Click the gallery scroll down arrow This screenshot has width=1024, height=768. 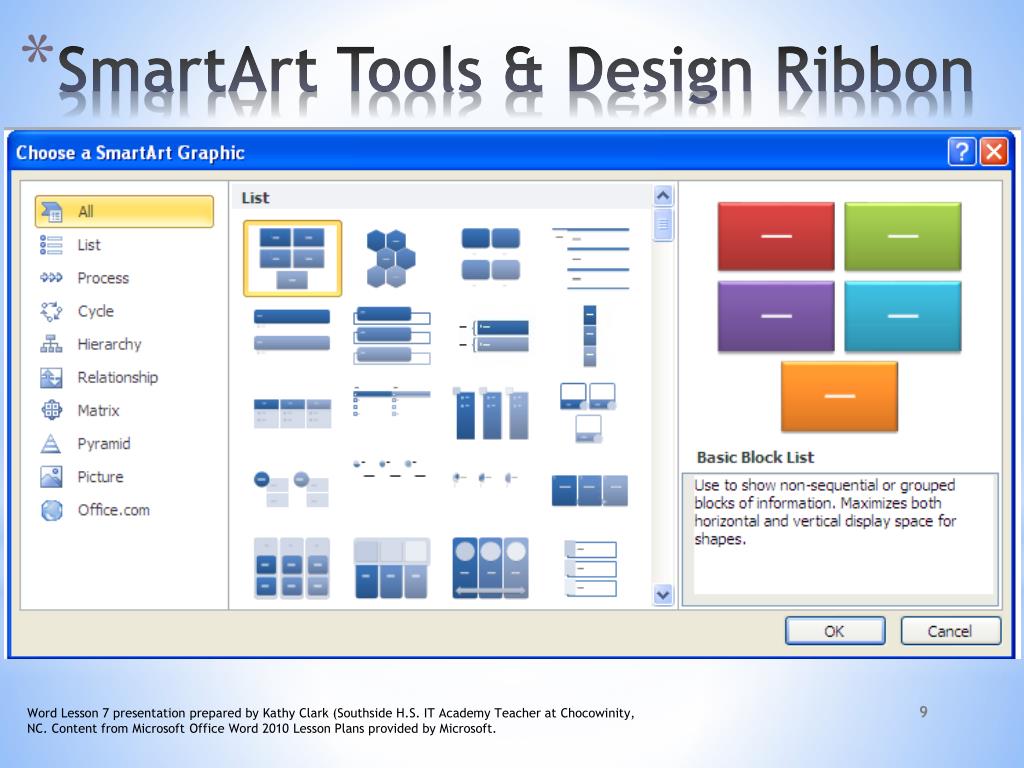point(663,594)
